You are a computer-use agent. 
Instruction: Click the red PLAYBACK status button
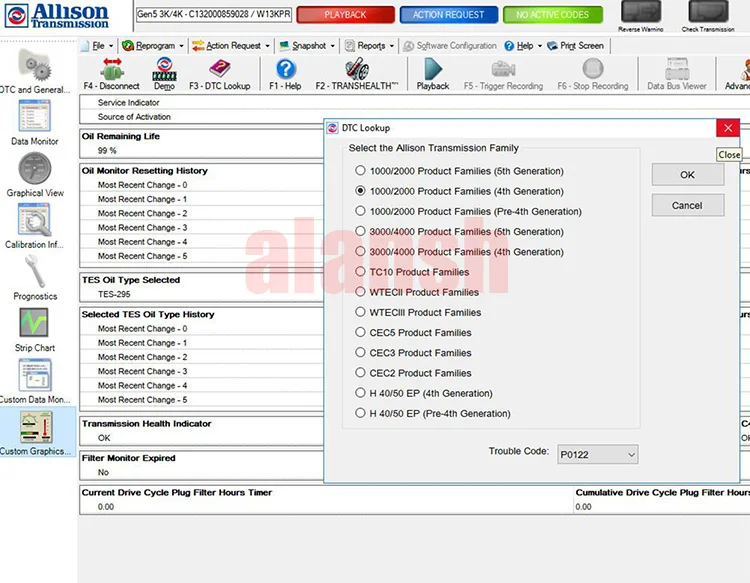coord(345,15)
